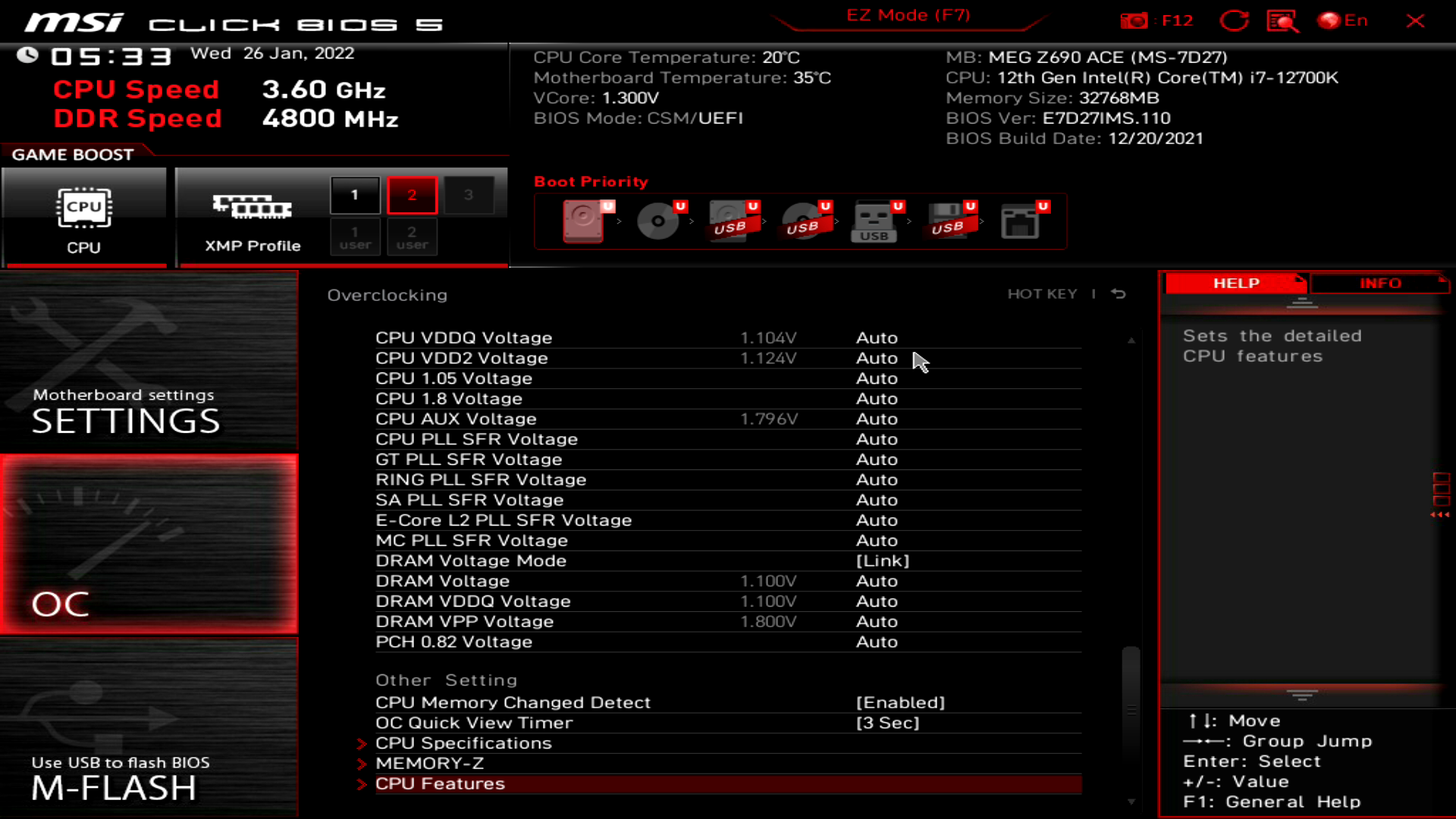The width and height of the screenshot is (1456, 819).
Task: Activate XMP Profile 3
Action: (x=469, y=194)
